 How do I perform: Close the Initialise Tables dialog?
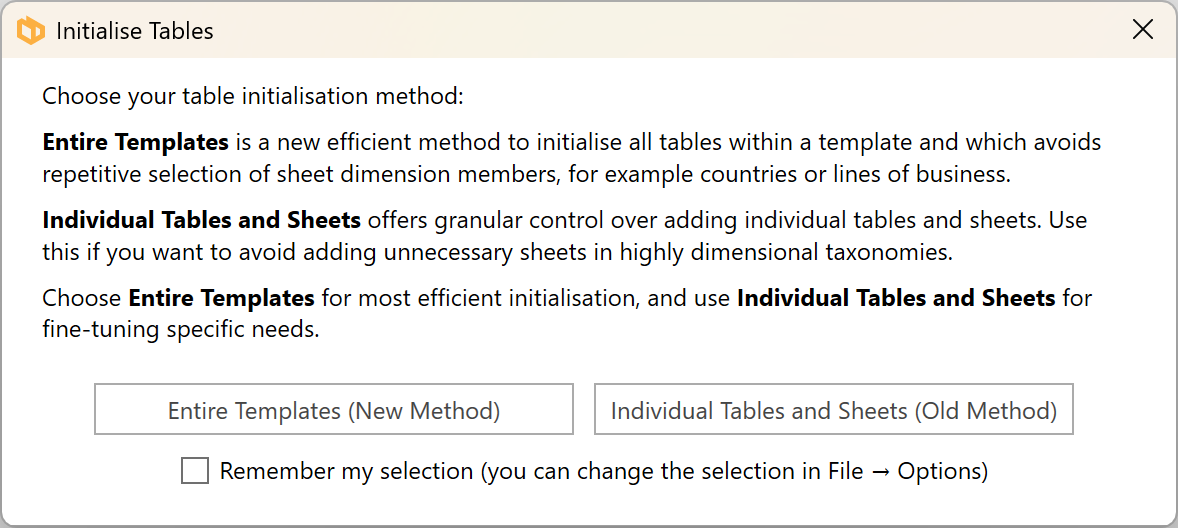point(1143,30)
